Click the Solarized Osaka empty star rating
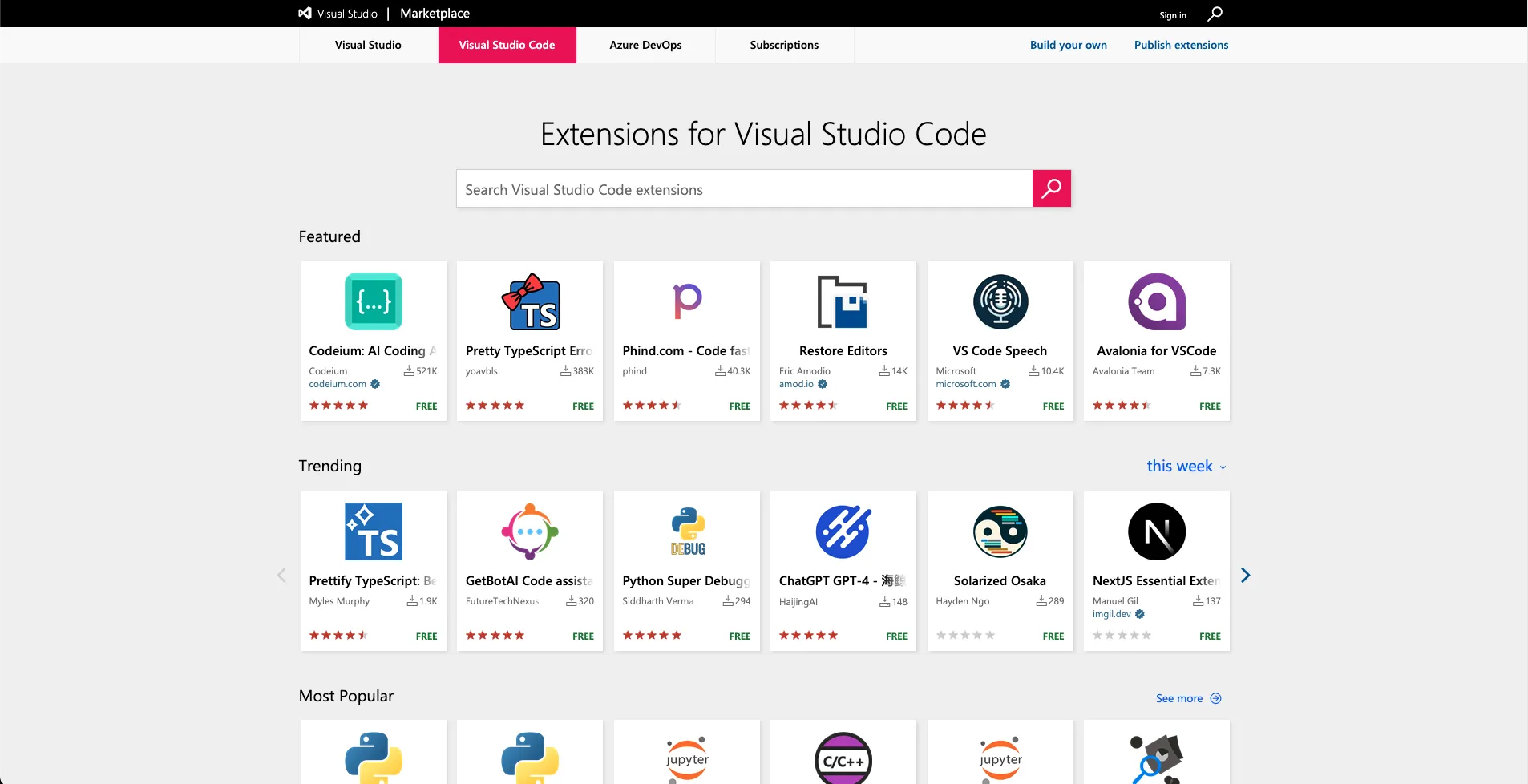The height and width of the screenshot is (784, 1528). tap(965, 636)
